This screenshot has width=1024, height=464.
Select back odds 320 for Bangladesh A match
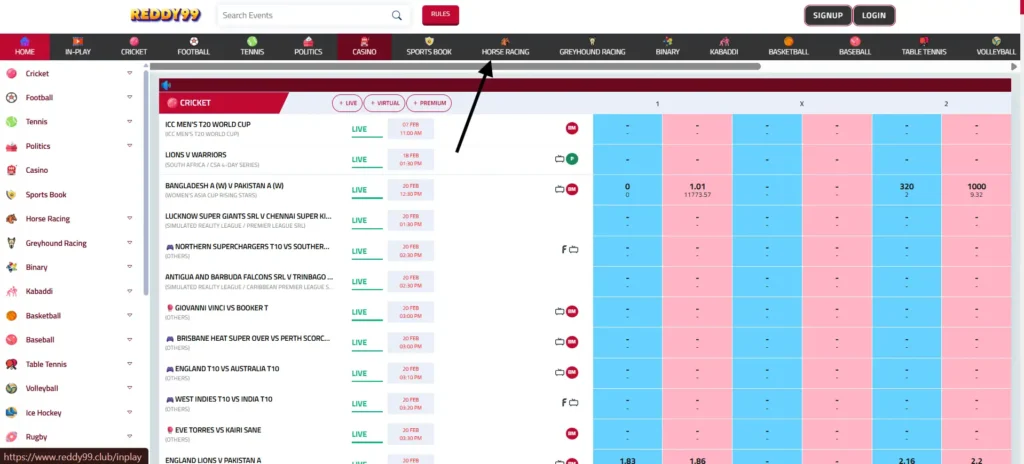click(906, 190)
